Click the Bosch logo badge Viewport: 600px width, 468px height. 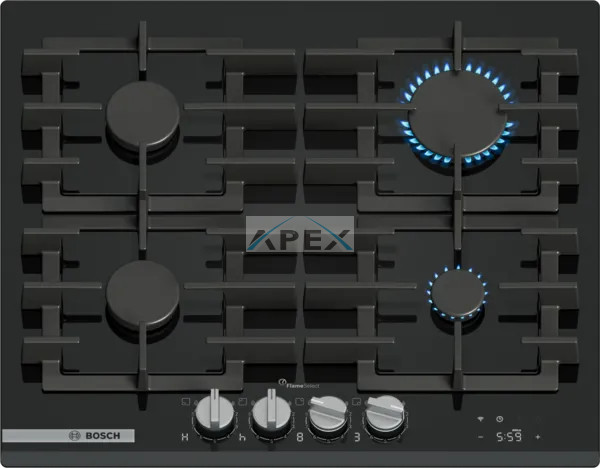pyautogui.click(x=68, y=436)
